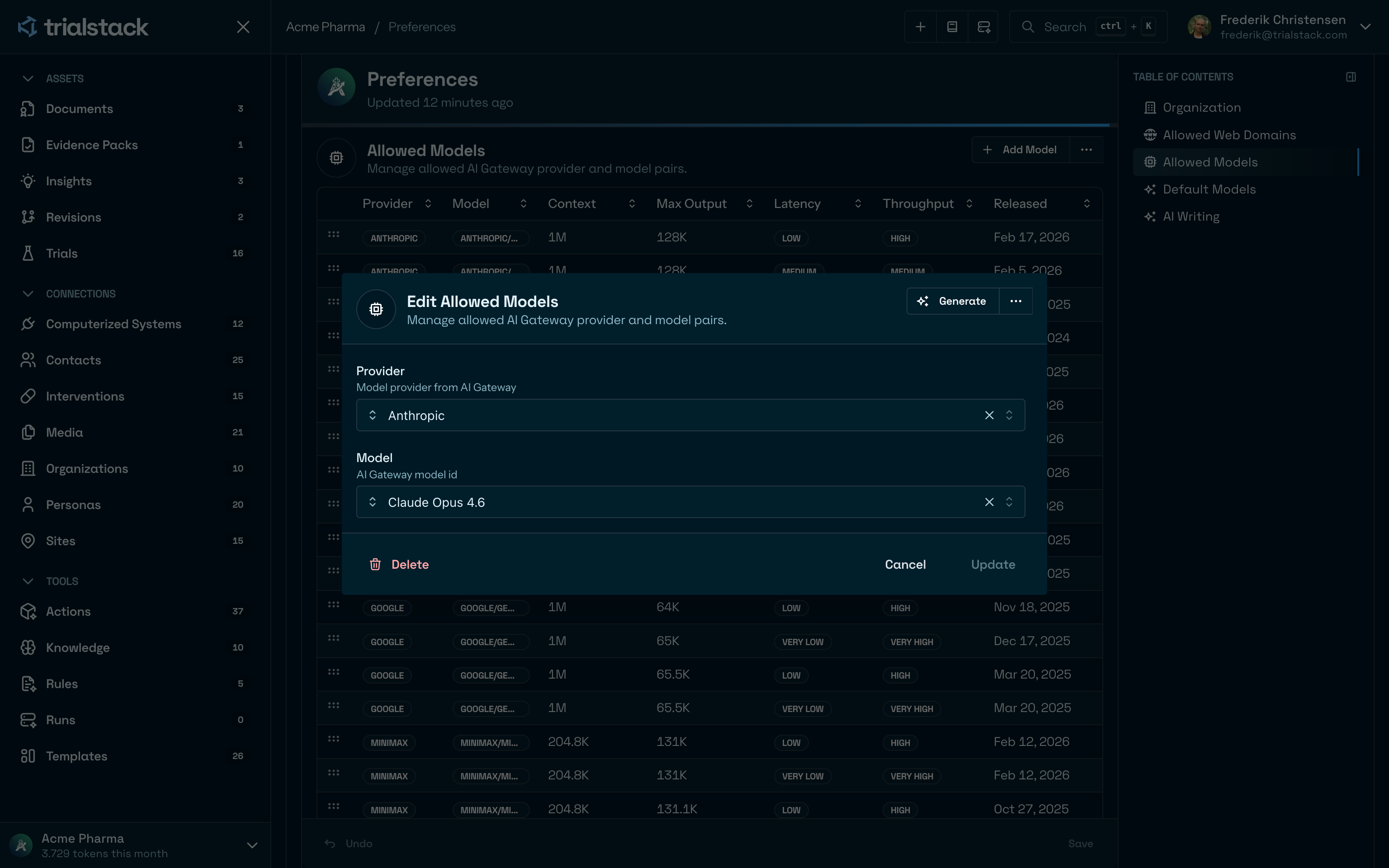Image resolution: width=1389 pixels, height=868 pixels.
Task: Cancel editing allowed models
Action: pyautogui.click(x=905, y=565)
